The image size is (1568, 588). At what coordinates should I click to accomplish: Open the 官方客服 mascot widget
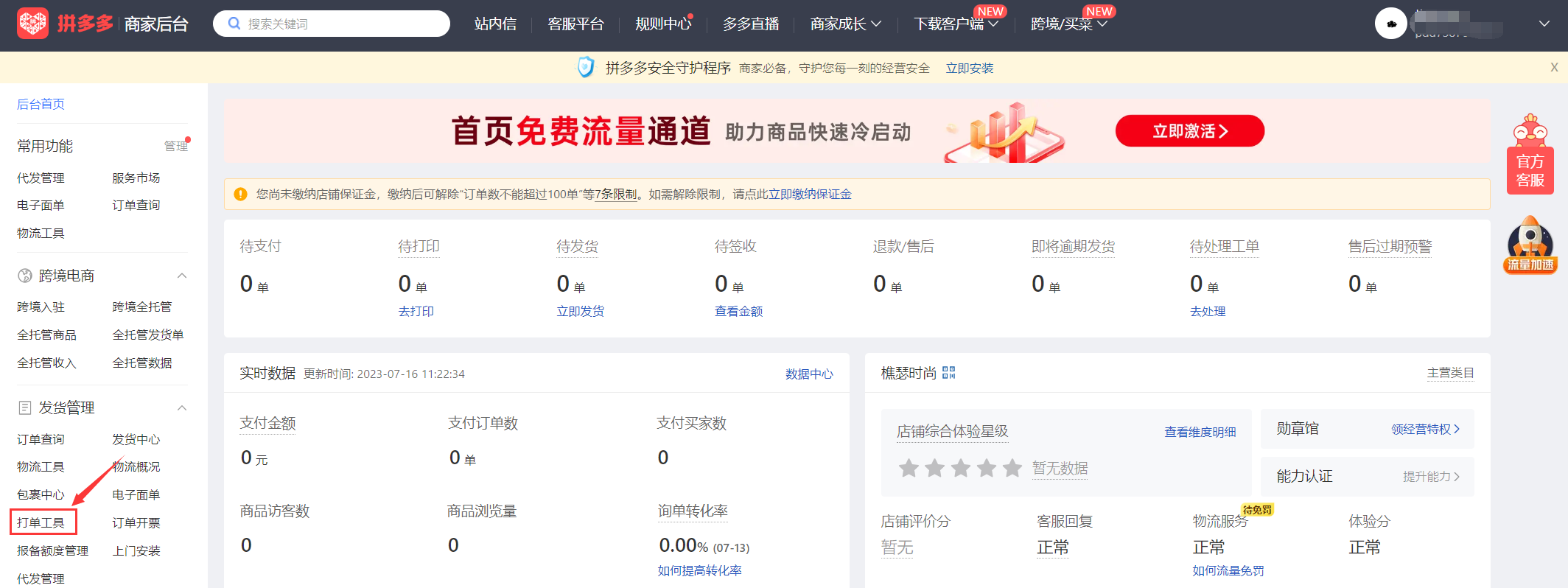[1530, 155]
